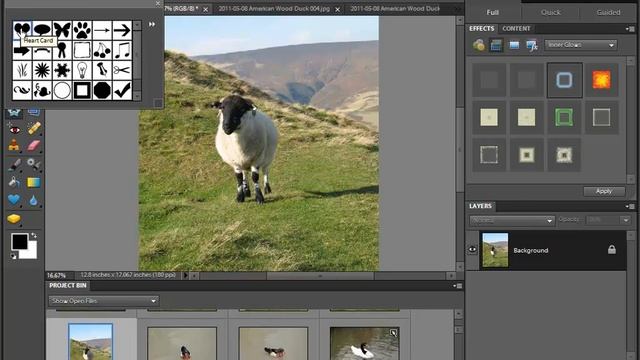Expand shape picker options double arrow

click(x=152, y=24)
